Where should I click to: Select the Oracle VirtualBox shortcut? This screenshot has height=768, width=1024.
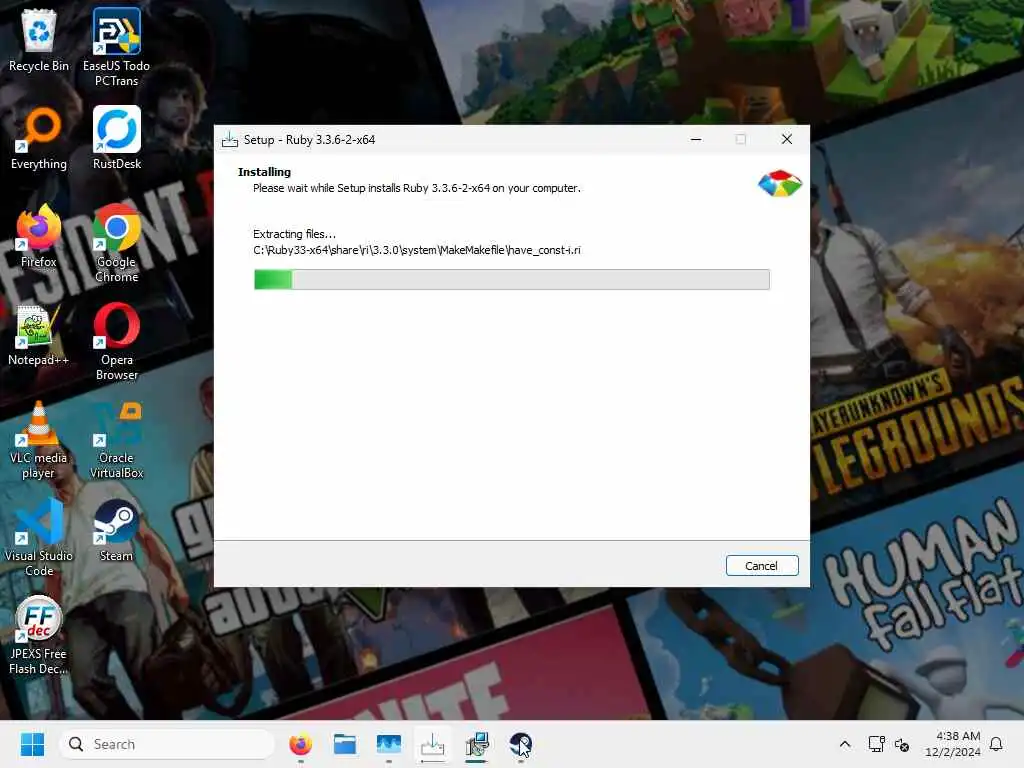(116, 439)
